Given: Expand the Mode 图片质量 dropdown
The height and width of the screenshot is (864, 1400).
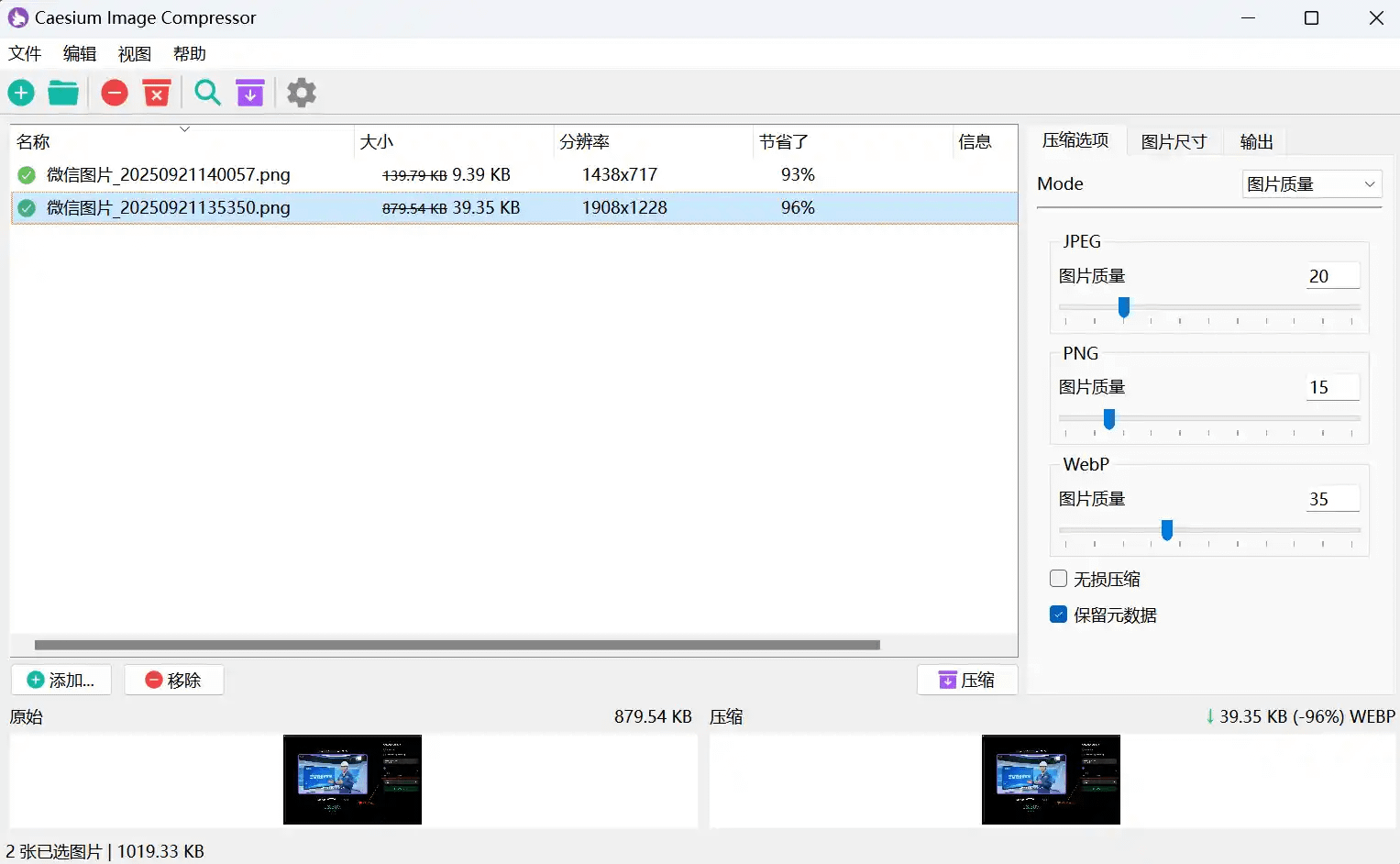Looking at the screenshot, I should coord(1311,184).
